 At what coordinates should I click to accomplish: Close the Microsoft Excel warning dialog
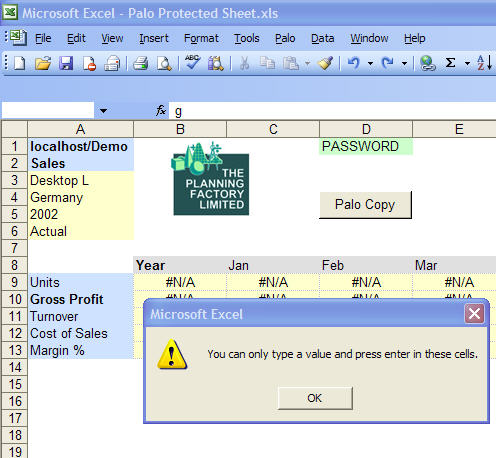(474, 313)
